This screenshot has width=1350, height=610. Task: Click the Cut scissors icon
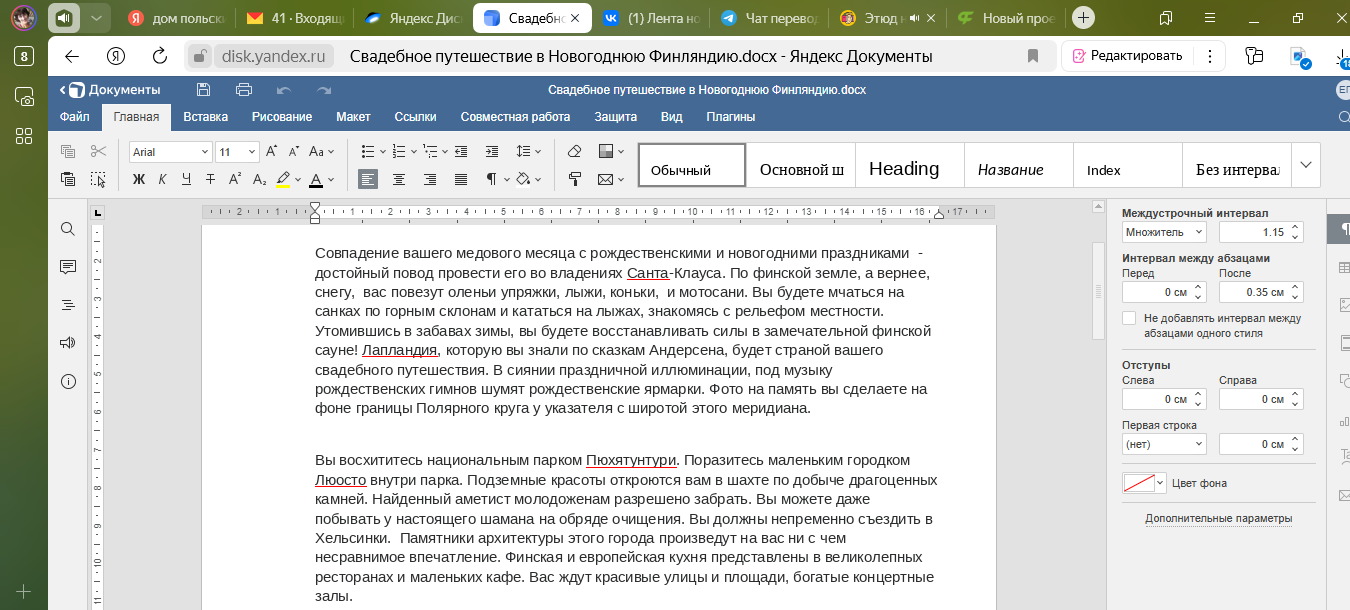pyautogui.click(x=98, y=152)
